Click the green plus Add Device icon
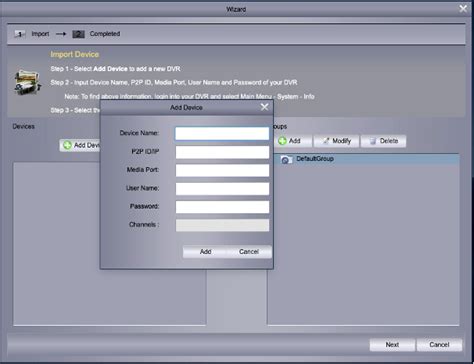474x364 pixels. [67, 145]
